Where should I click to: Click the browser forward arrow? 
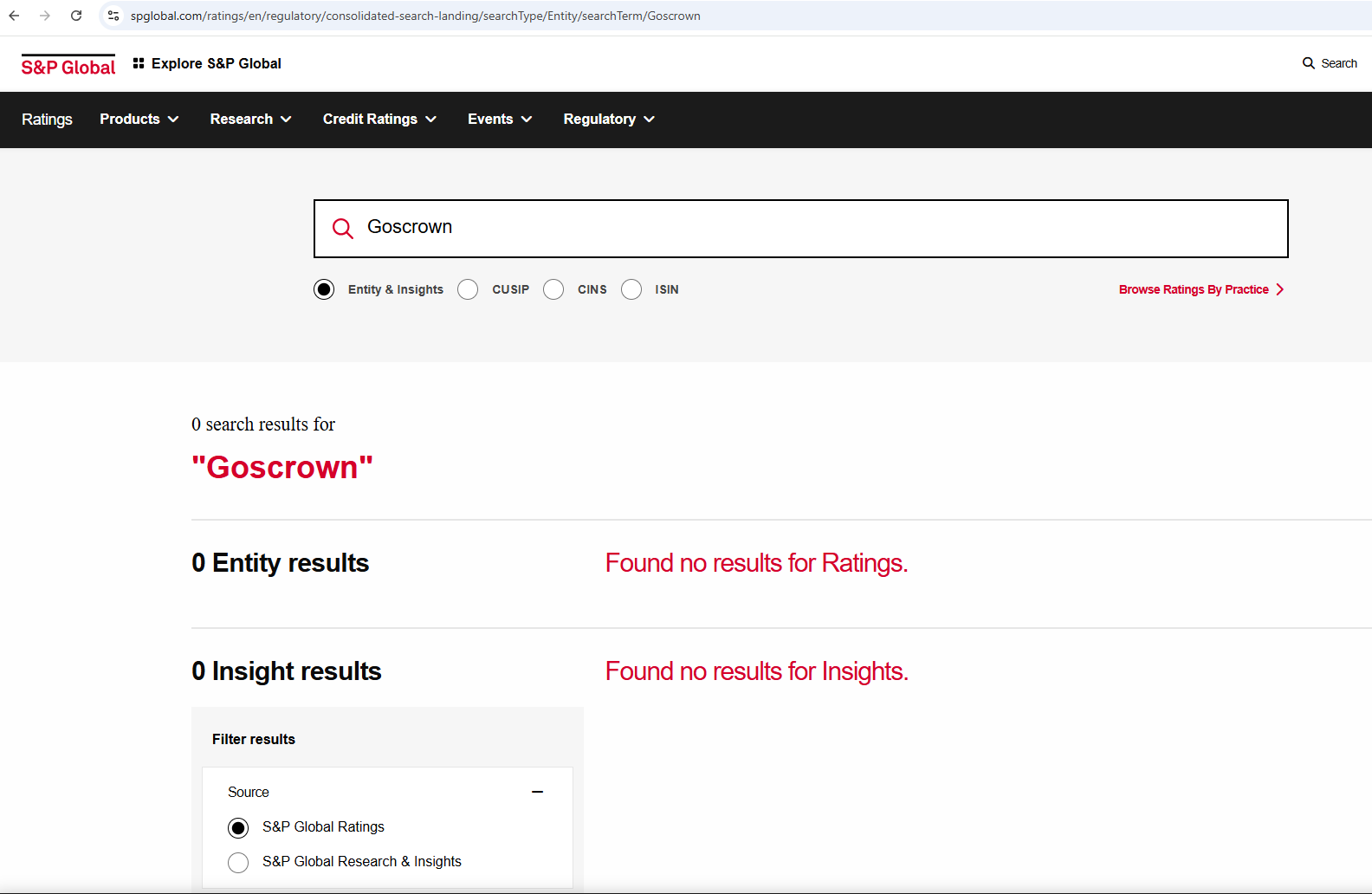[x=45, y=16]
